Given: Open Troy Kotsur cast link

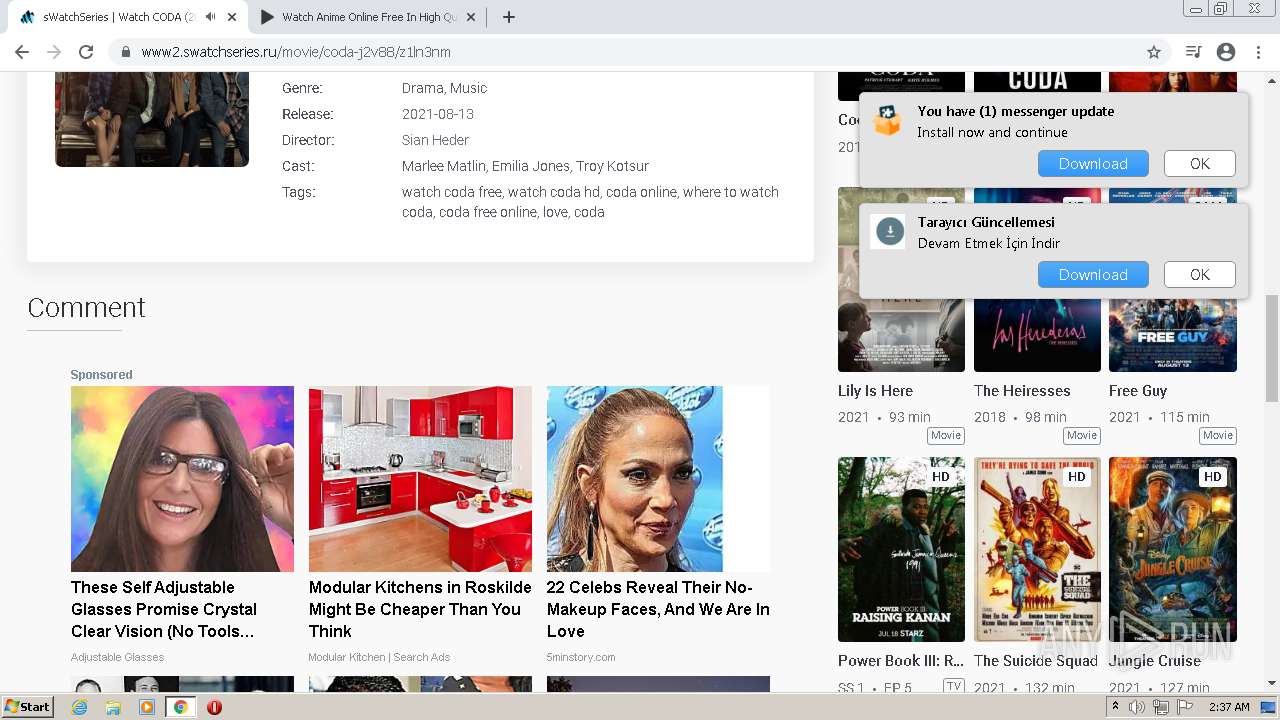Looking at the screenshot, I should coord(612,166).
